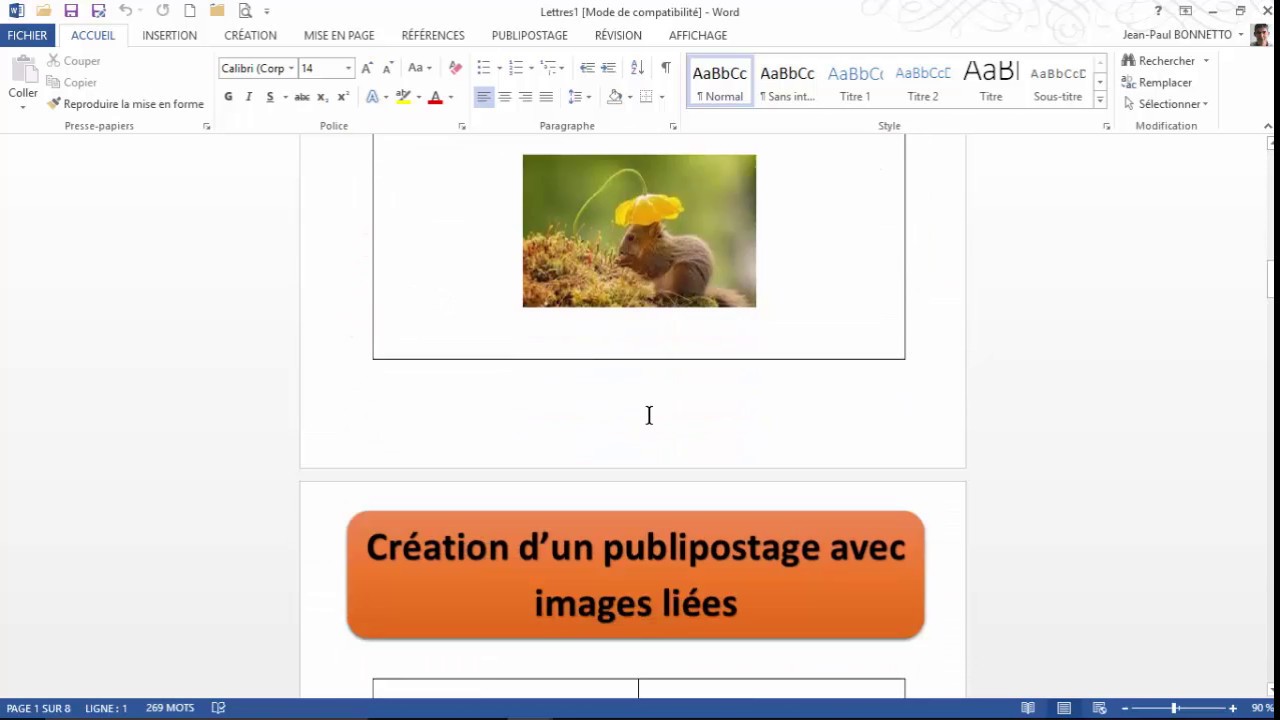Open the Word help question mark
Screen dimensions: 1280x720
point(1158,11)
